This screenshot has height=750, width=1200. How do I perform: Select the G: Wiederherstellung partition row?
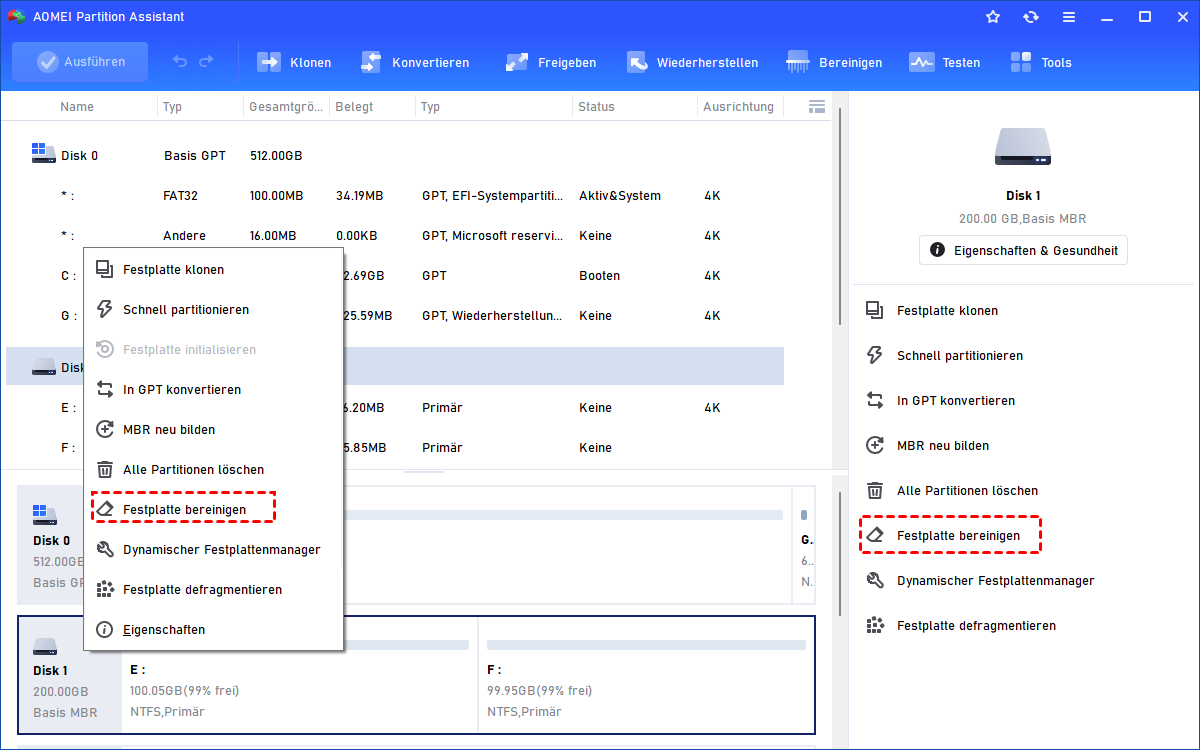395,316
